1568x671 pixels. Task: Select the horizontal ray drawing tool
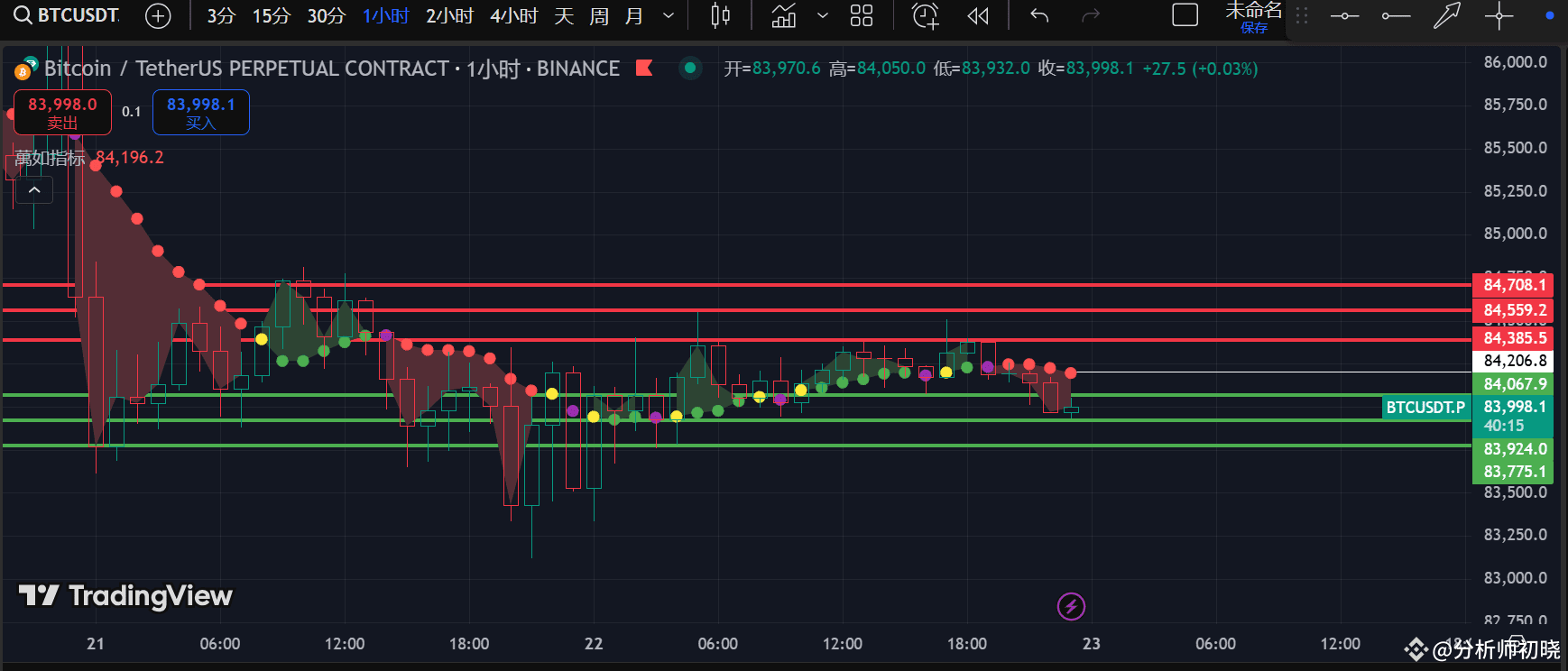click(1396, 15)
